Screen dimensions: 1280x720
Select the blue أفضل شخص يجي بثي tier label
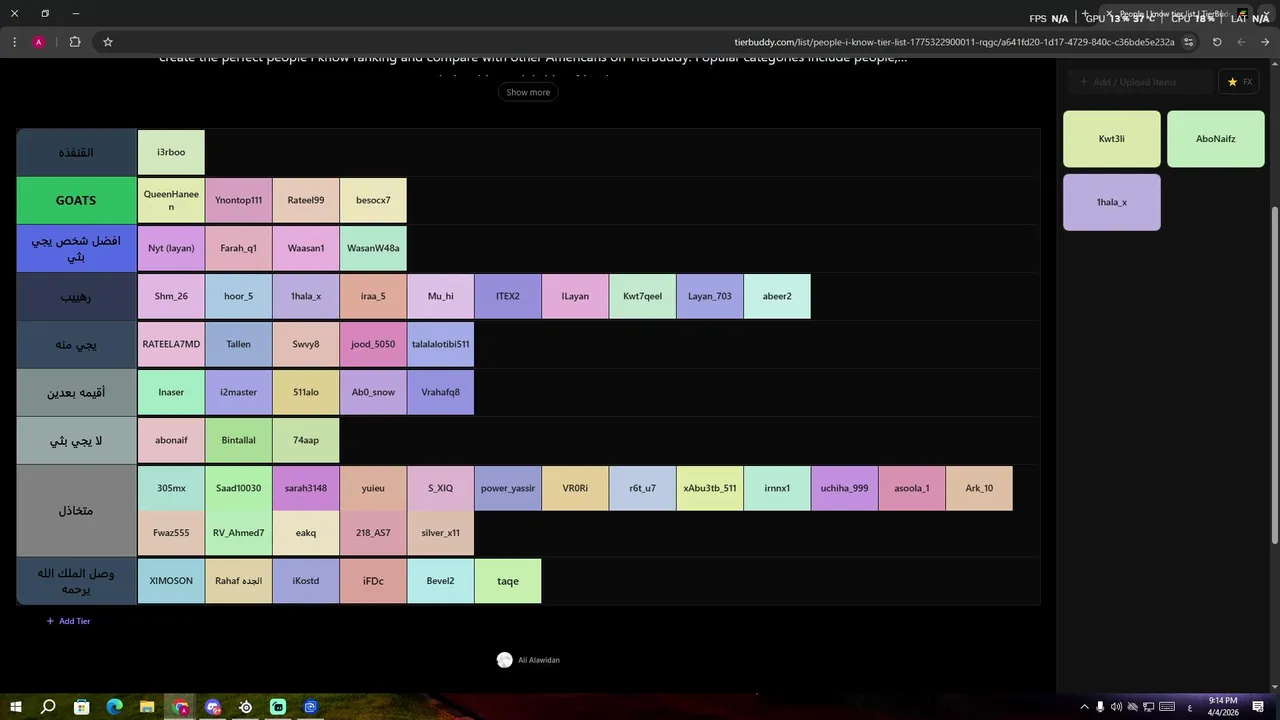point(76,248)
